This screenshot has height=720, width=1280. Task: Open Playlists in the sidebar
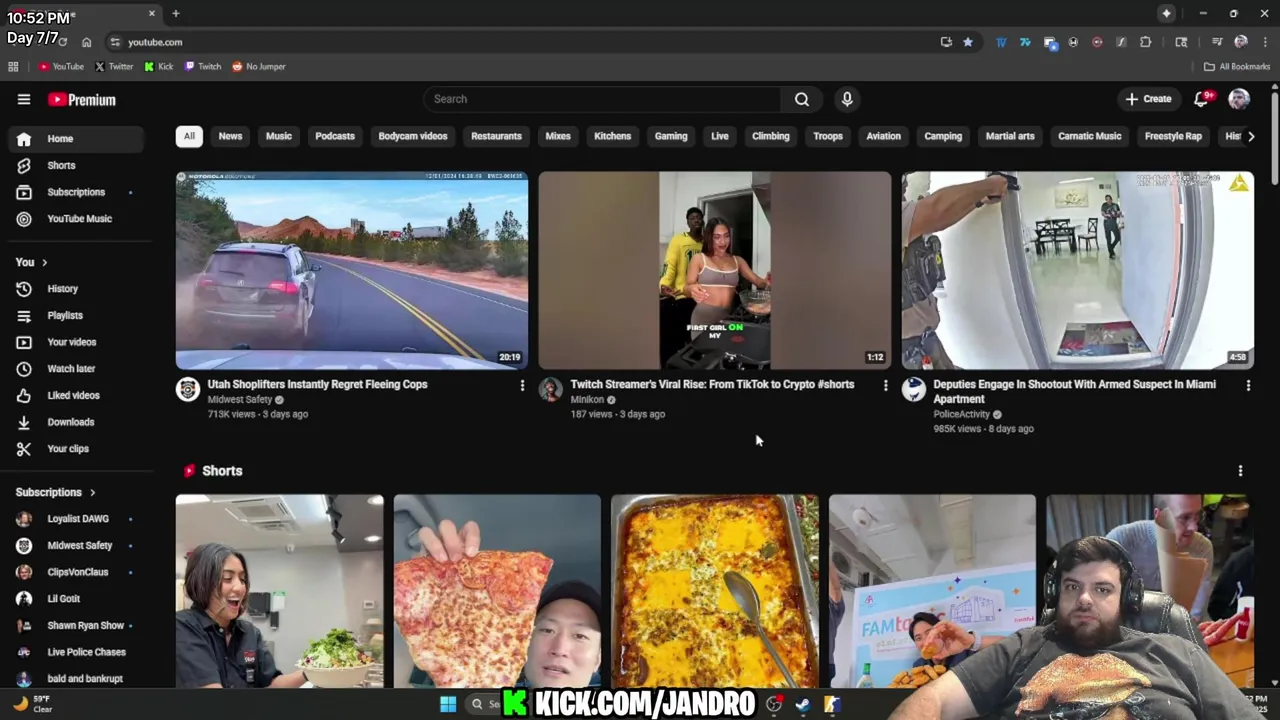(76, 316)
